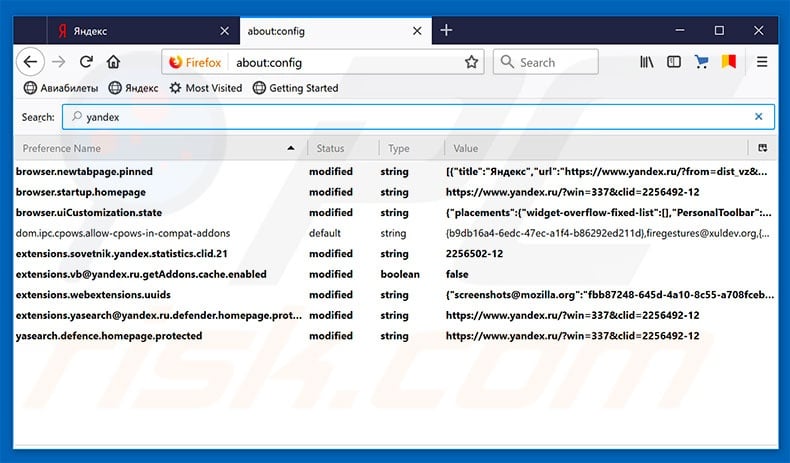
Task: Bookmark this page with the star icon
Action: [471, 62]
